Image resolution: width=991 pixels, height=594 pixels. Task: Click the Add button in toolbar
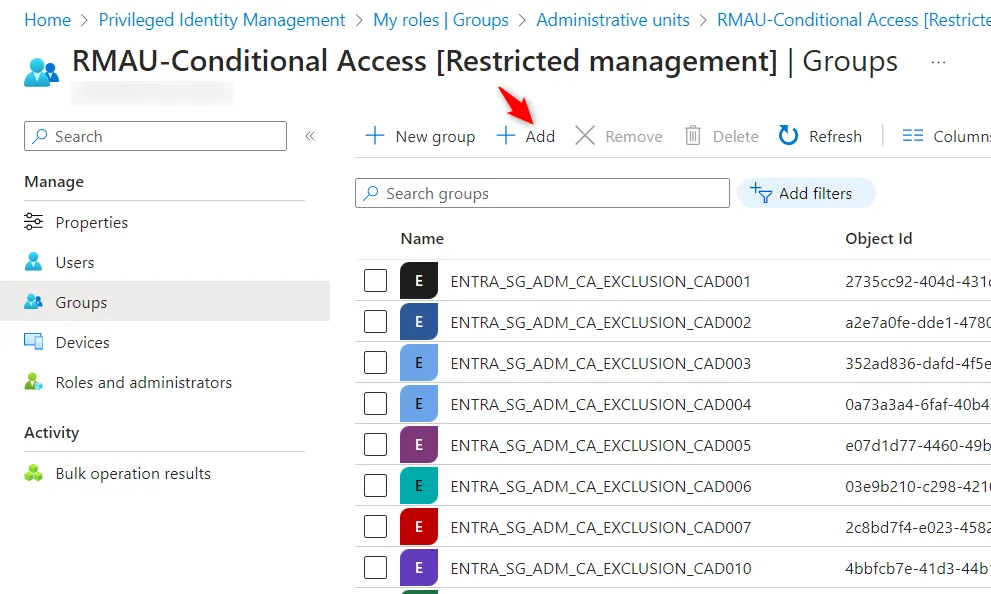[x=526, y=136]
